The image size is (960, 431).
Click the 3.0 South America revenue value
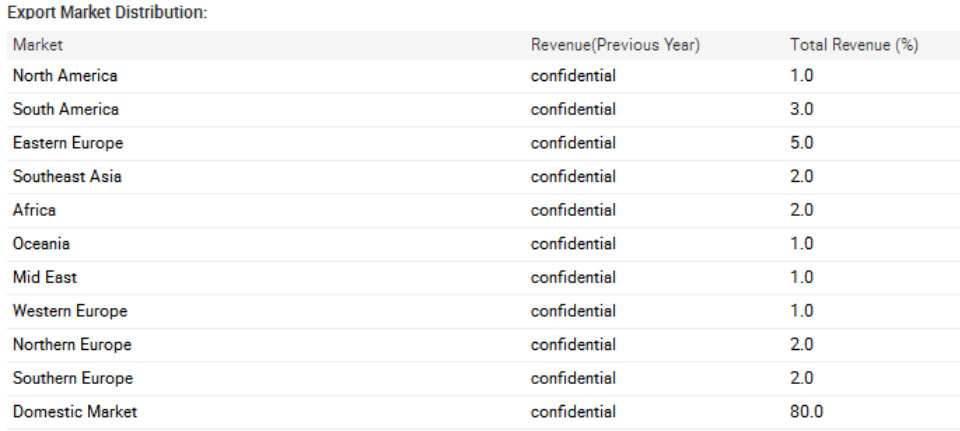point(801,110)
